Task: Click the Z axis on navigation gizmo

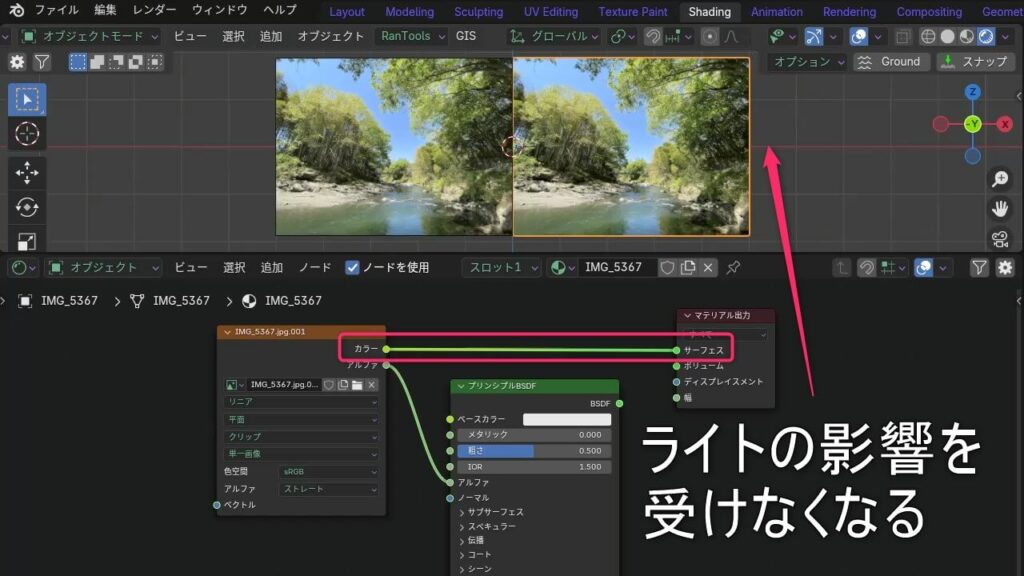Action: (972, 91)
